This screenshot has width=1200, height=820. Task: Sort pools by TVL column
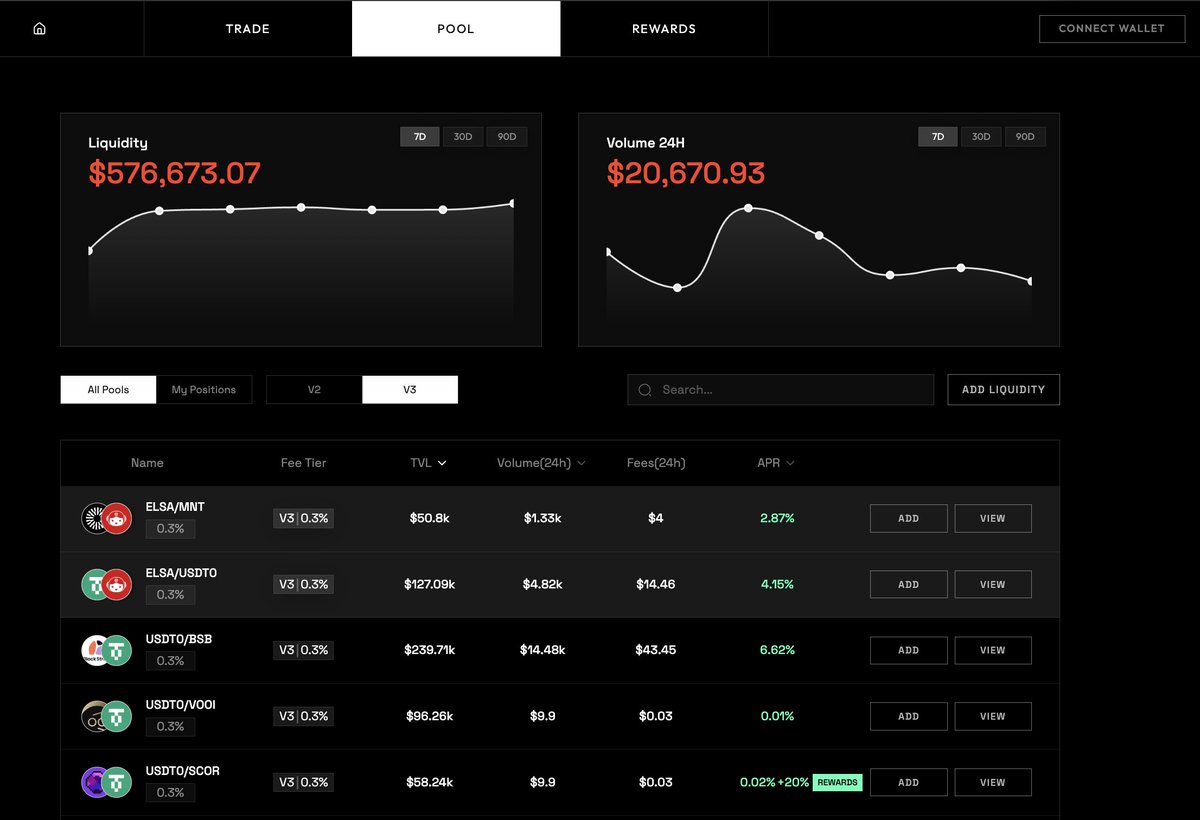click(428, 463)
